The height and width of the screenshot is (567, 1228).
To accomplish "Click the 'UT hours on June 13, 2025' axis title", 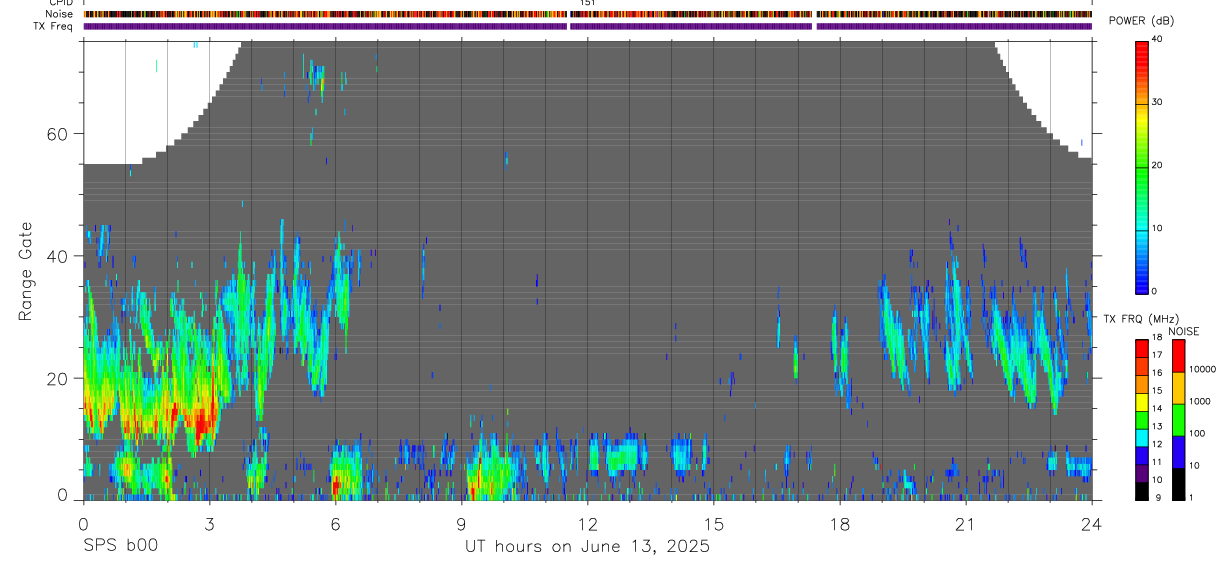I will coord(587,547).
